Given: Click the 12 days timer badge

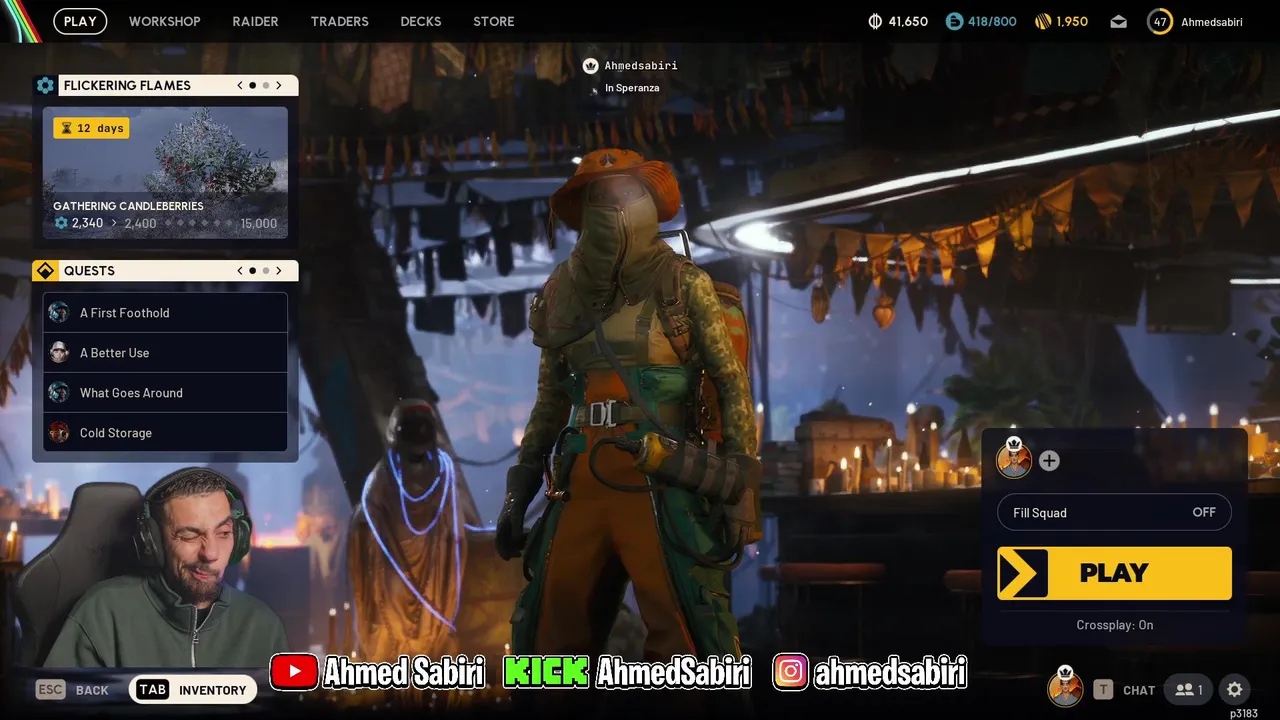Looking at the screenshot, I should coord(92,128).
